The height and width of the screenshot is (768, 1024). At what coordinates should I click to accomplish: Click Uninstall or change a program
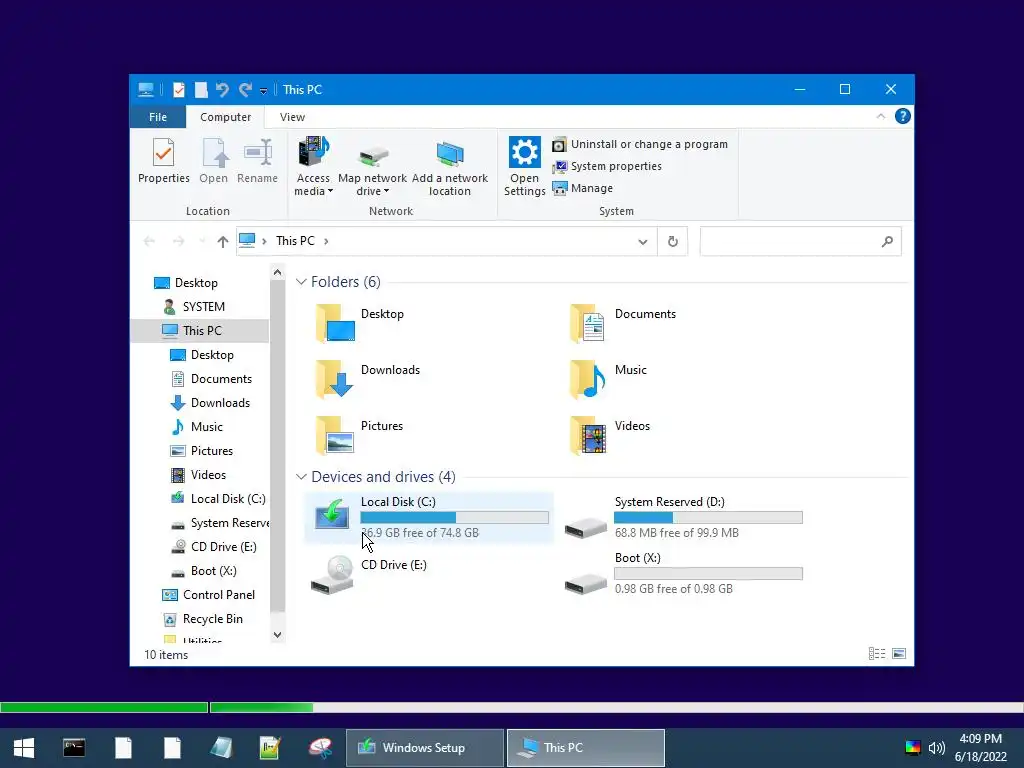[x=640, y=144]
